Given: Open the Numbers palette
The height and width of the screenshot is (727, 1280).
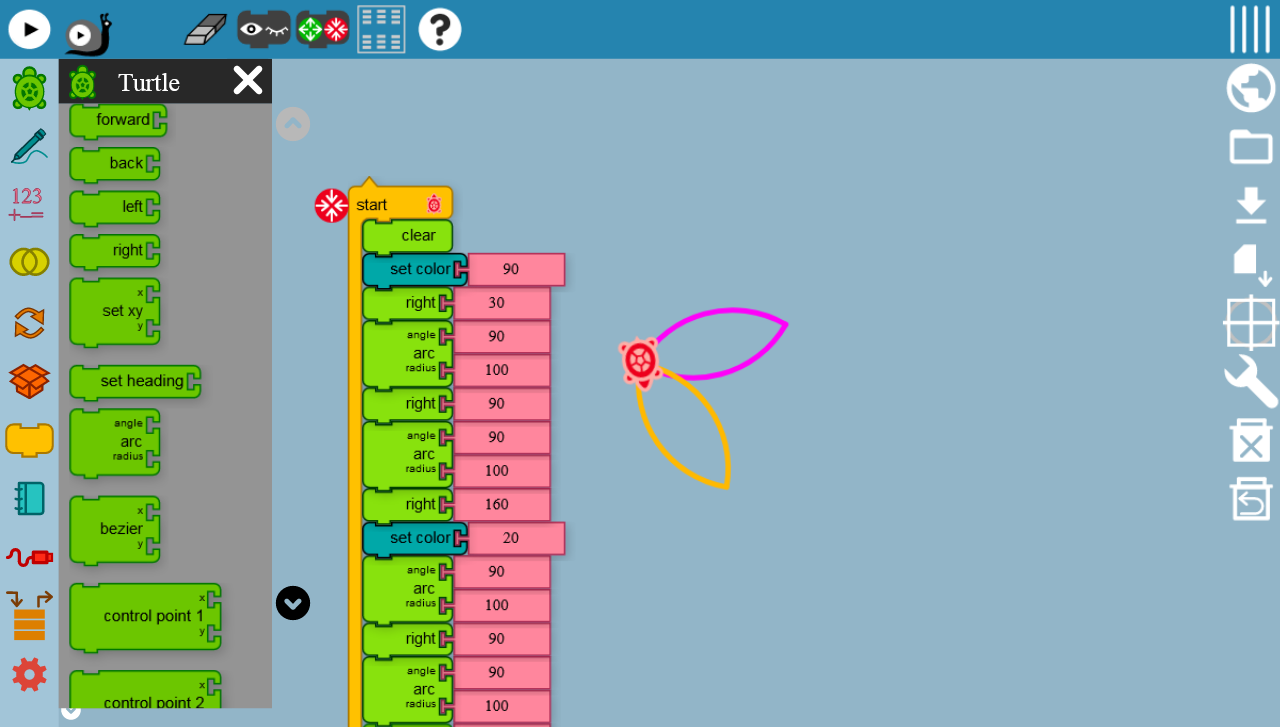Looking at the screenshot, I should [29, 198].
